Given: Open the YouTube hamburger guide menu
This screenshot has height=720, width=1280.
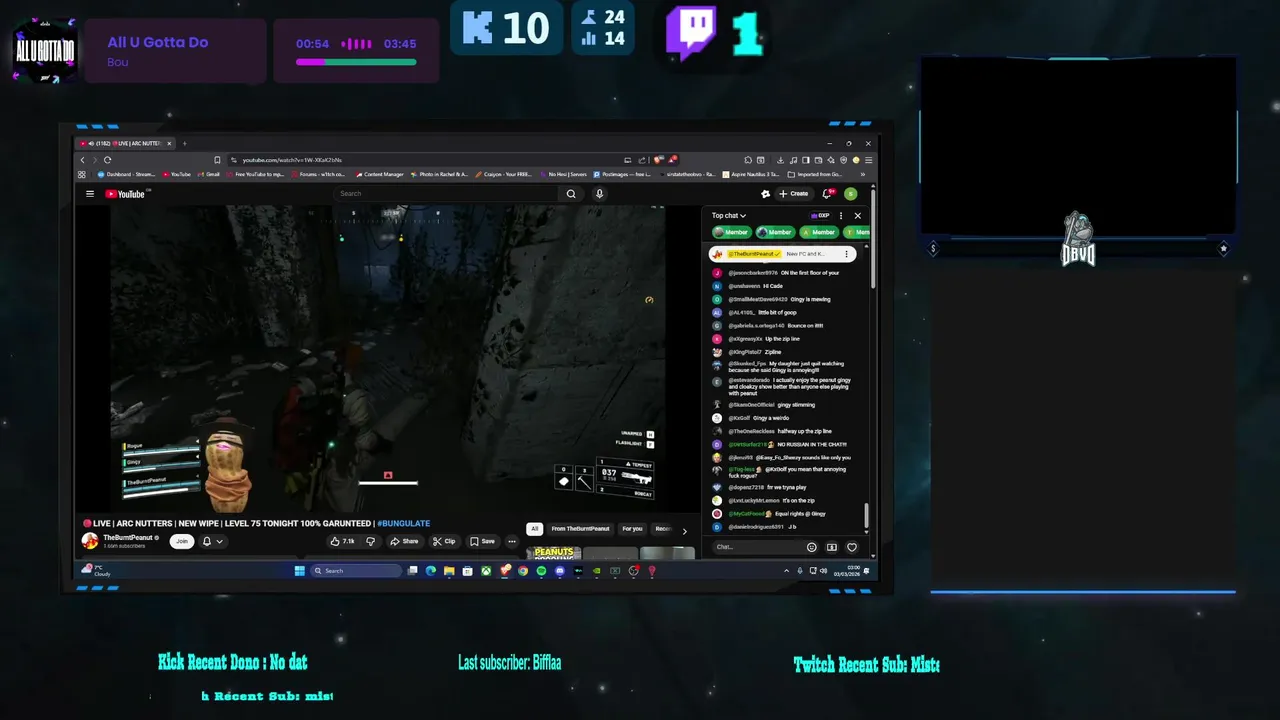Looking at the screenshot, I should pos(90,194).
